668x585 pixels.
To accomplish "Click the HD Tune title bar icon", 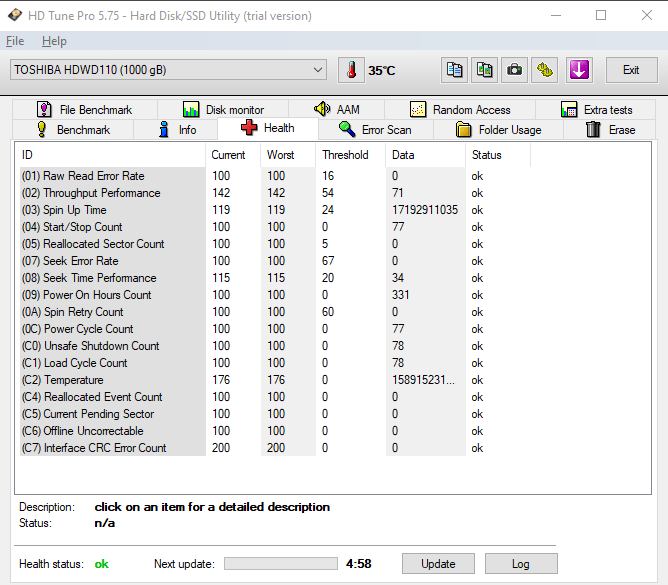I will coord(15,15).
